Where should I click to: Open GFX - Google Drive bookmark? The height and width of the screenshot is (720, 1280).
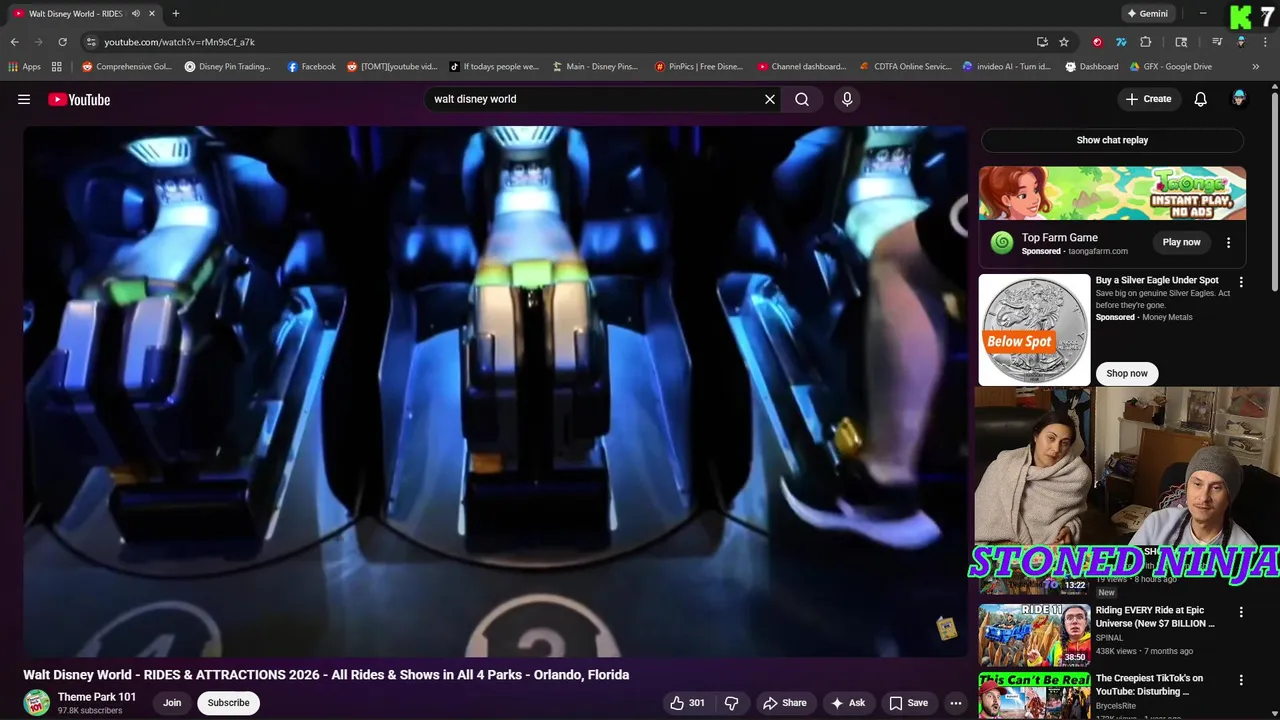coord(1171,67)
